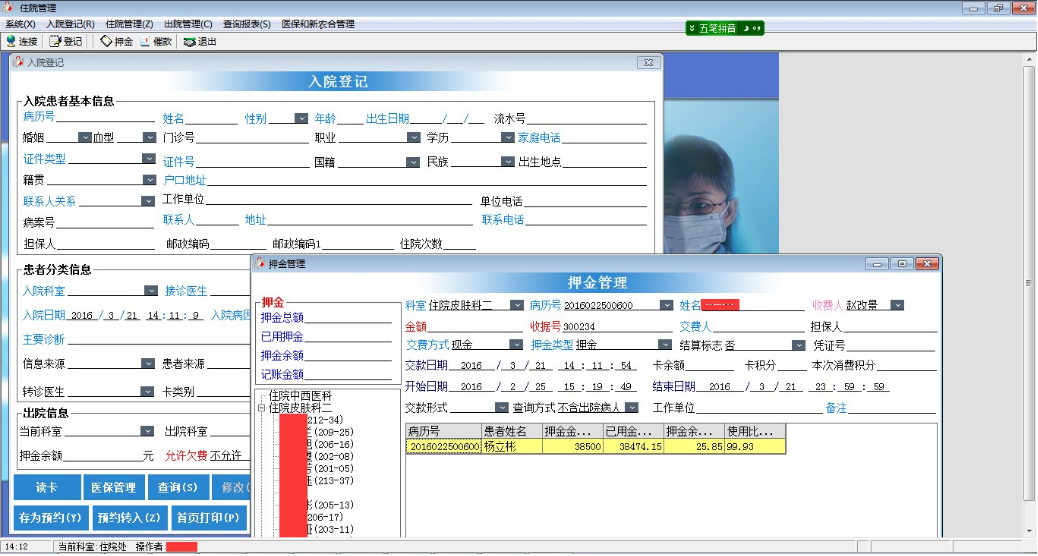
Task: Click the 收据号 input field
Action: pyautogui.click(x=614, y=326)
